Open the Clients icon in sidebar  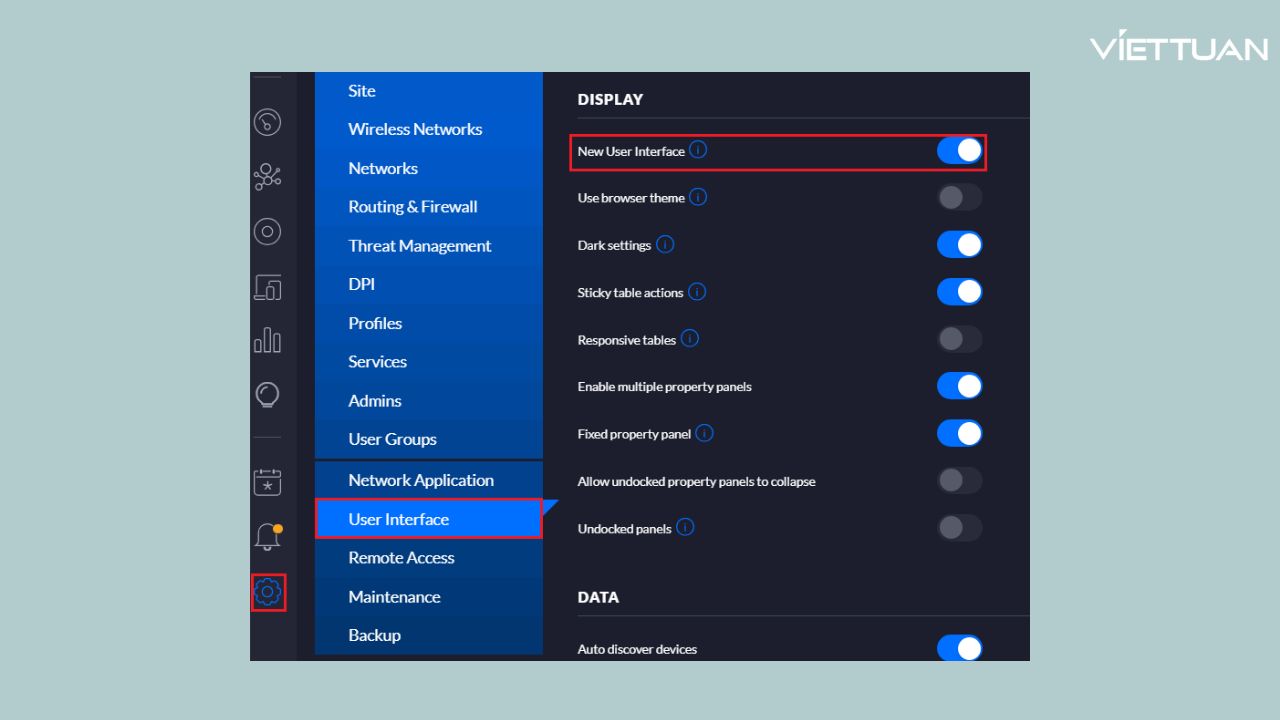click(x=267, y=287)
